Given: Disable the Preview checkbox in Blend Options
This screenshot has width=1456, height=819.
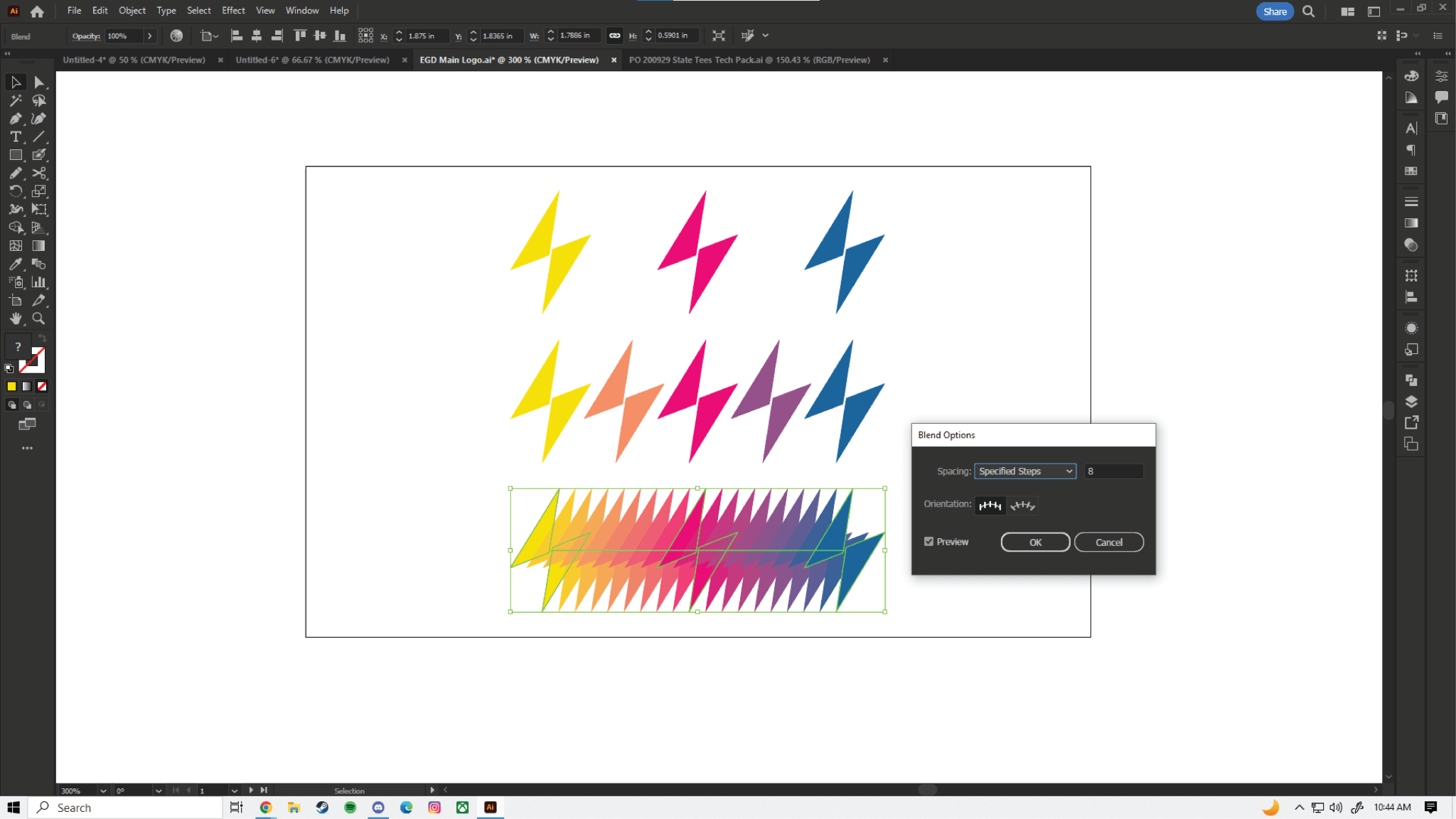Looking at the screenshot, I should pos(928,541).
